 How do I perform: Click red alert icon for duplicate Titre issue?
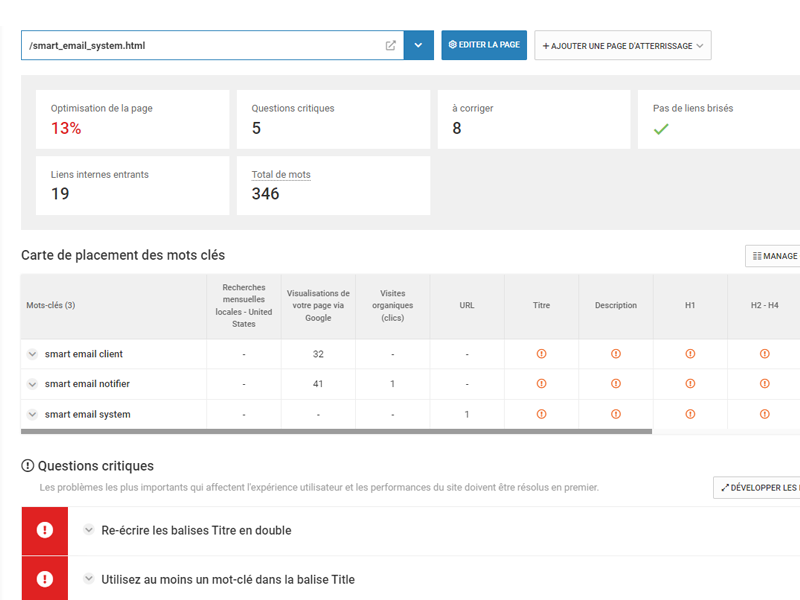[x=44, y=531]
